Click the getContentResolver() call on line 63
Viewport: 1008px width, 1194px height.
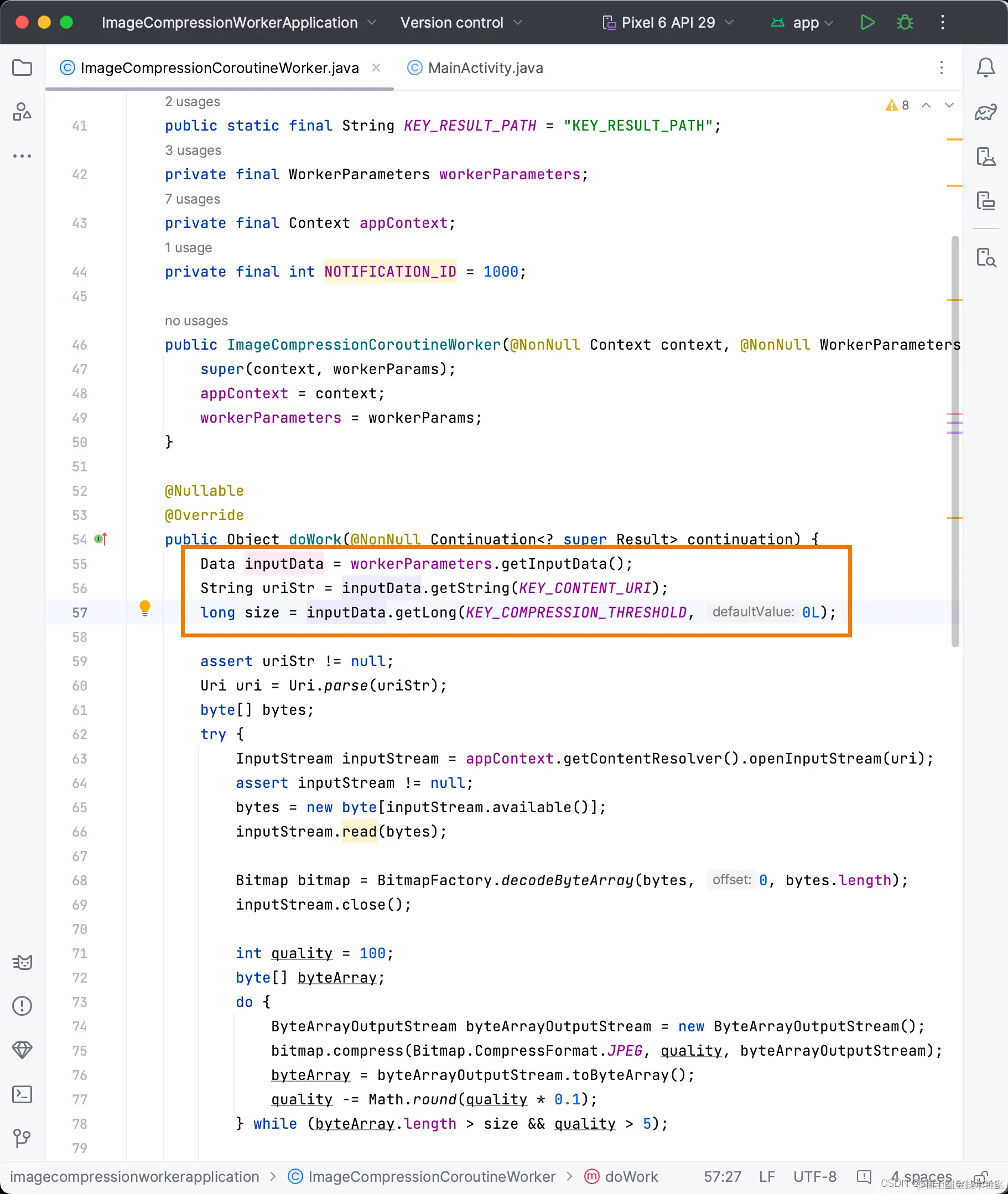pyautogui.click(x=651, y=759)
